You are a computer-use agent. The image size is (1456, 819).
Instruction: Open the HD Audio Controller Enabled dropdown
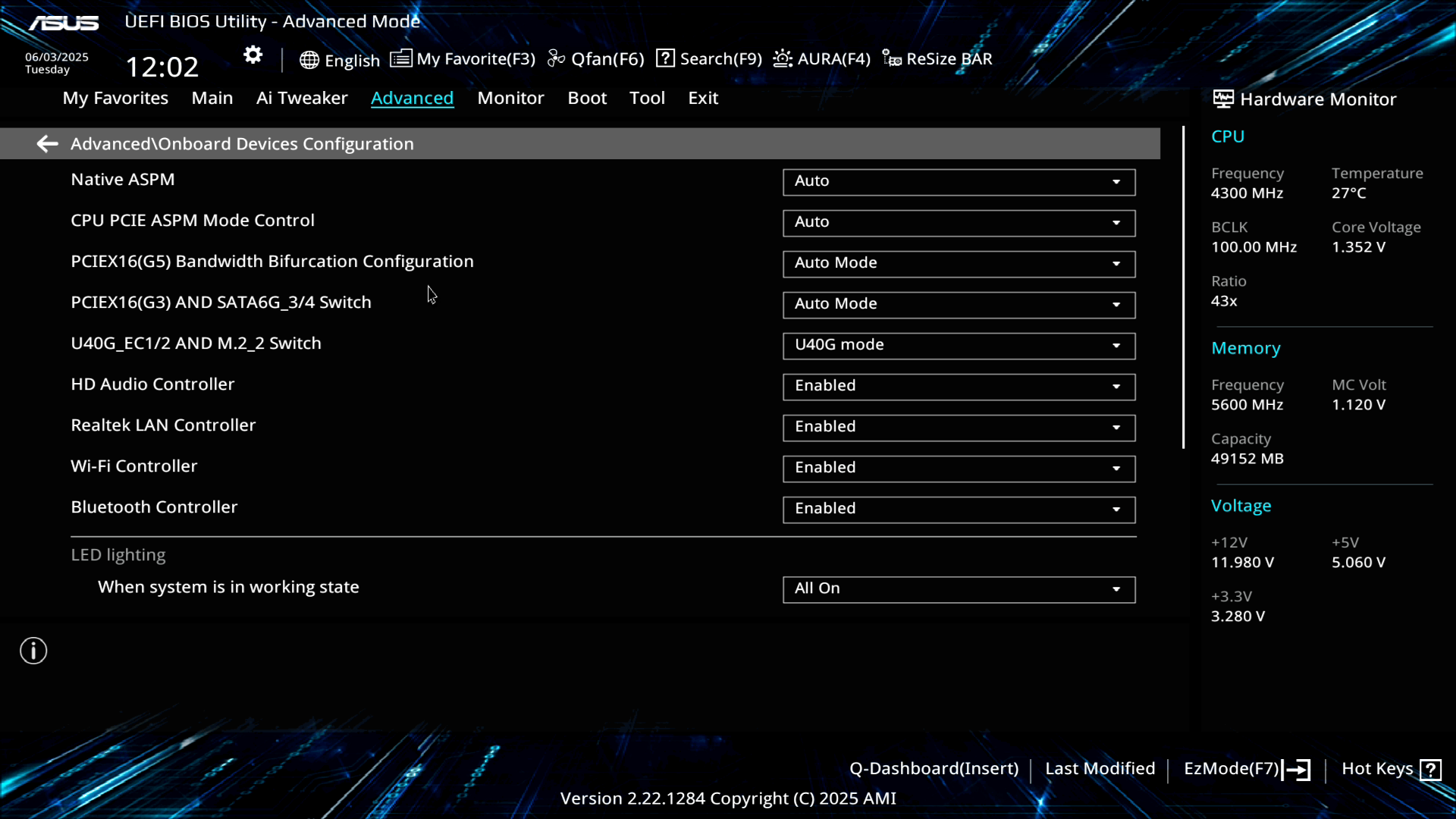tap(959, 387)
